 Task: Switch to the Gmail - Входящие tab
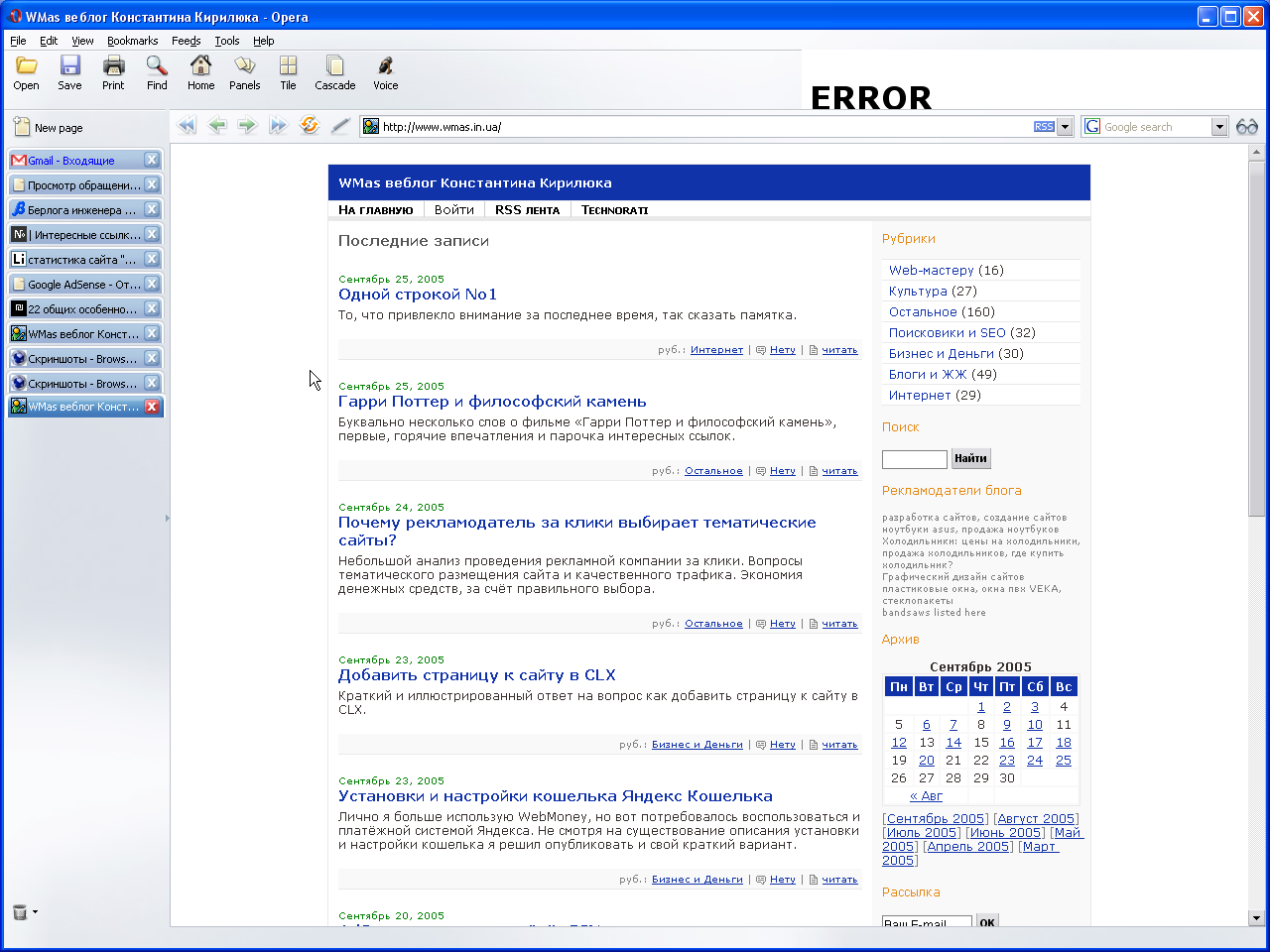pos(77,160)
